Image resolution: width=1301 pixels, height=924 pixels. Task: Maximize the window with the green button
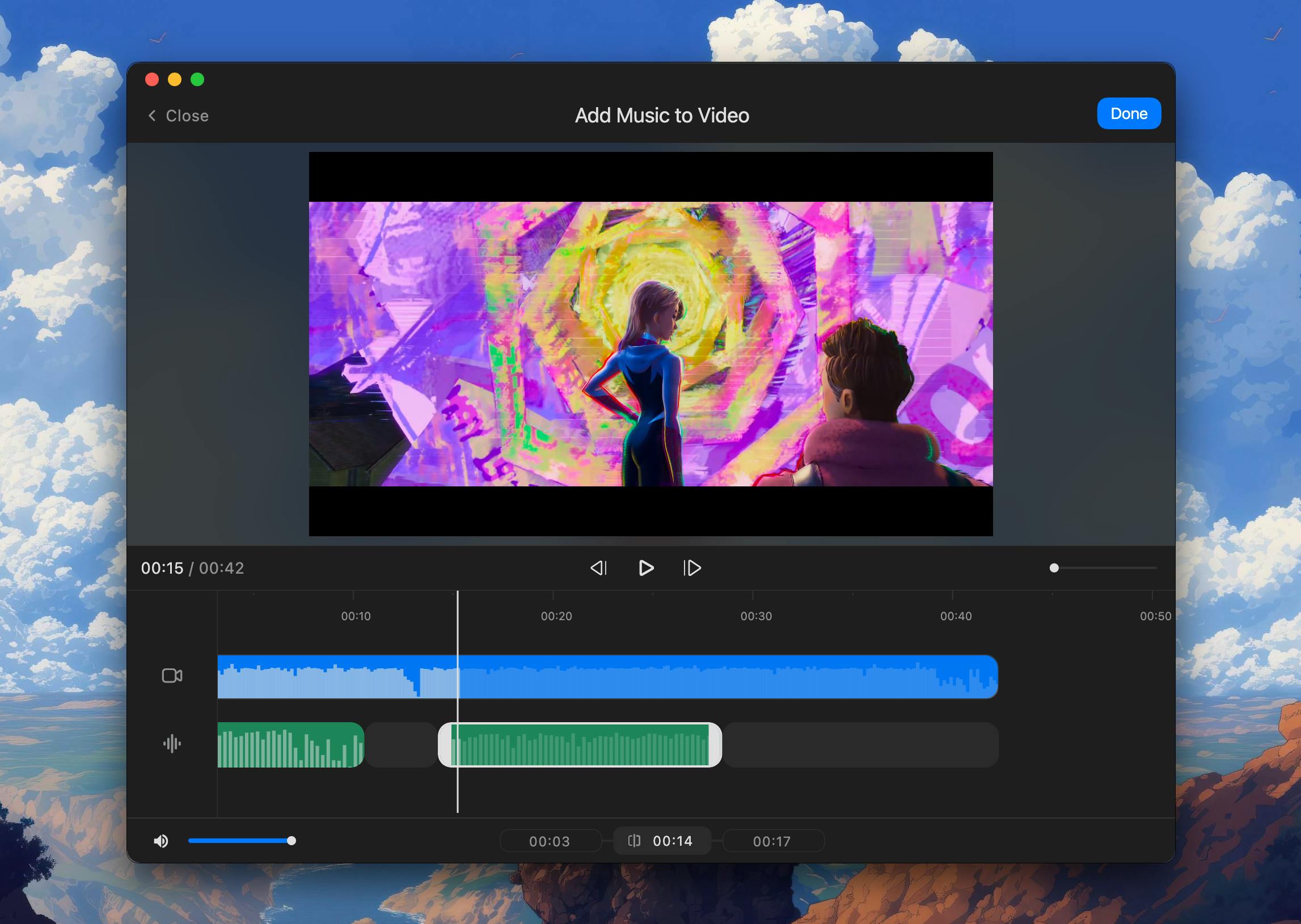click(197, 79)
